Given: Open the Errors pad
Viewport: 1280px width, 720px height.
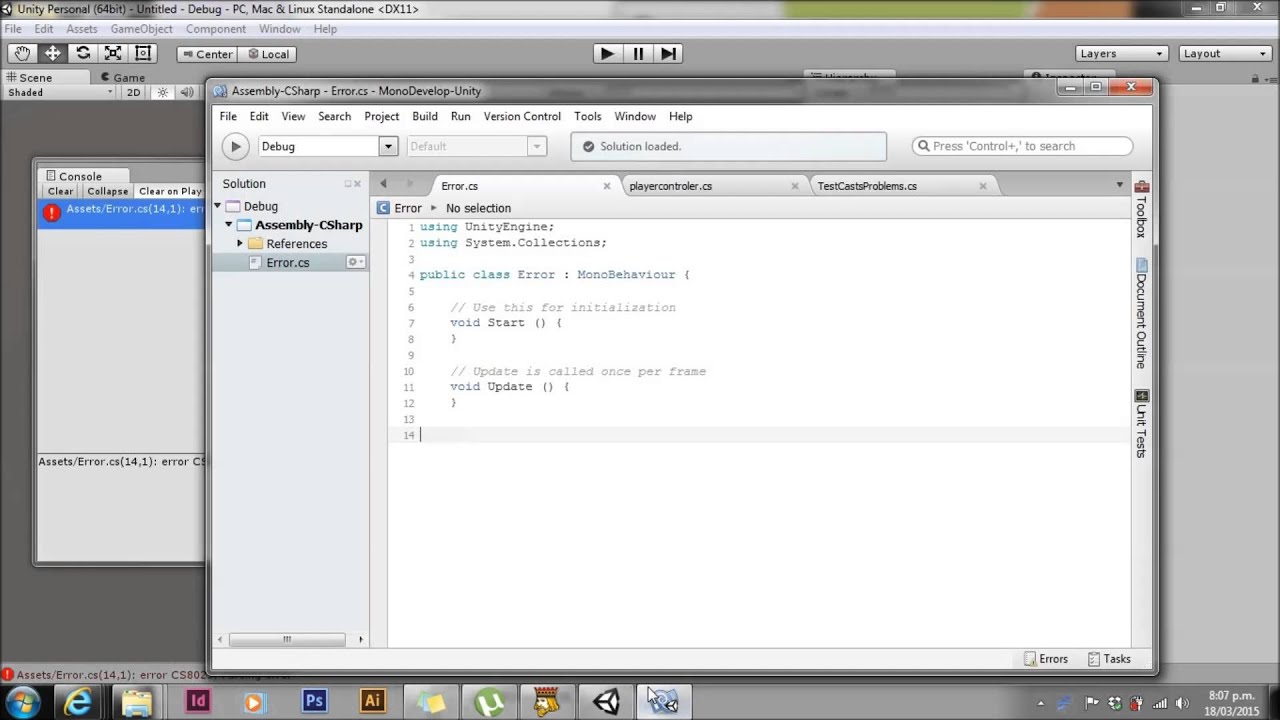Looking at the screenshot, I should click(1046, 659).
